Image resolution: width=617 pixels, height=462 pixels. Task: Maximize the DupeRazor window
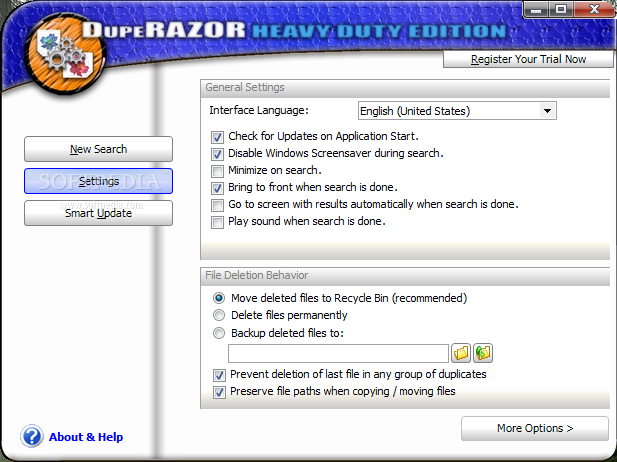point(561,9)
